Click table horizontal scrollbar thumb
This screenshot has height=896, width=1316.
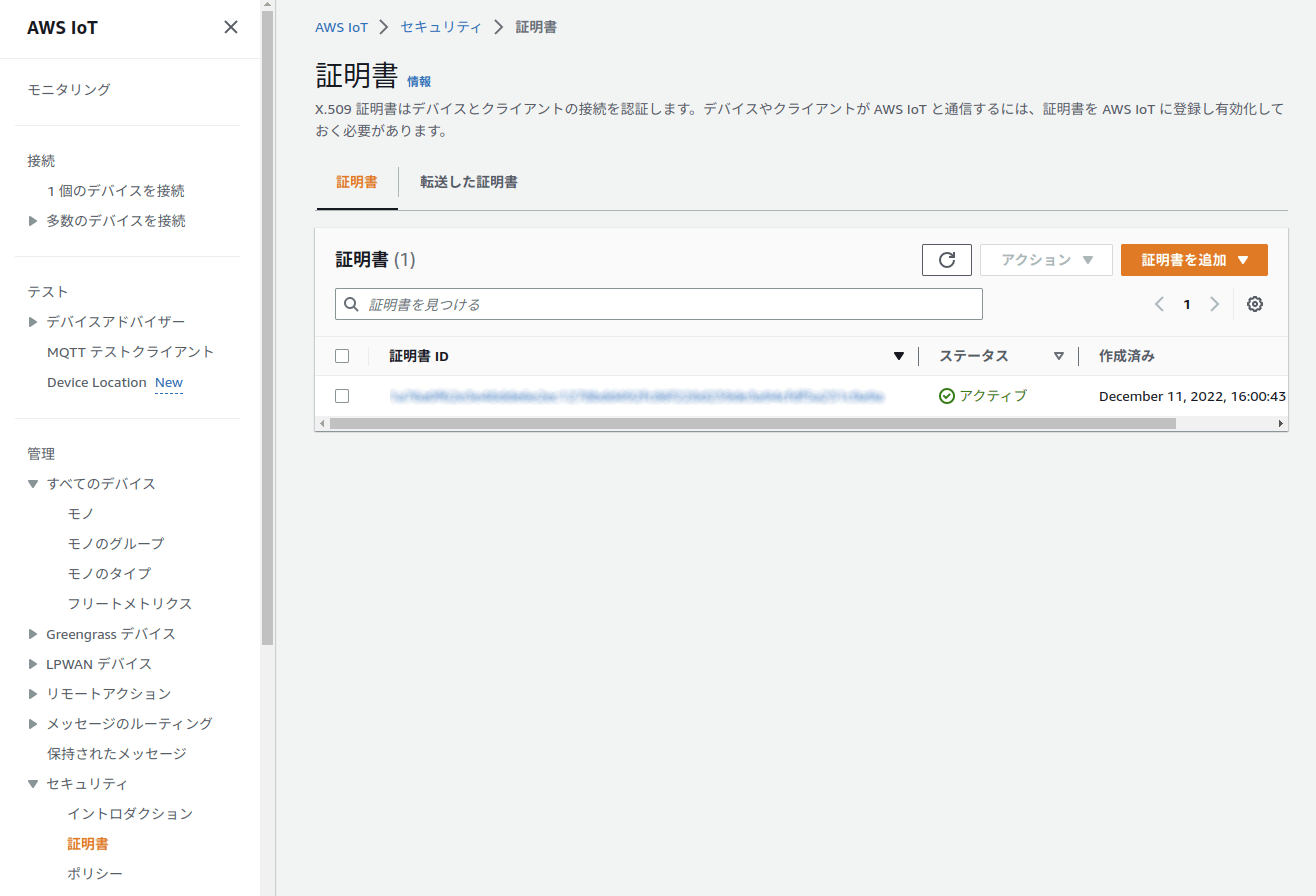click(752, 424)
